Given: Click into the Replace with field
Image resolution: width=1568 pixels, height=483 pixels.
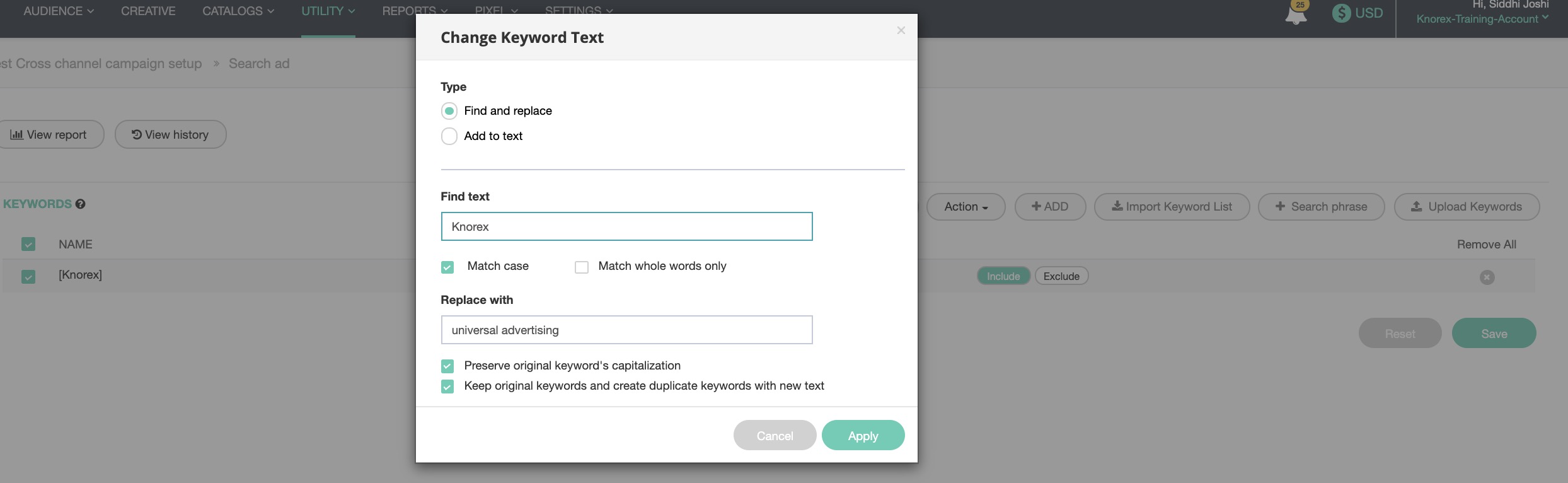Looking at the screenshot, I should (x=626, y=330).
